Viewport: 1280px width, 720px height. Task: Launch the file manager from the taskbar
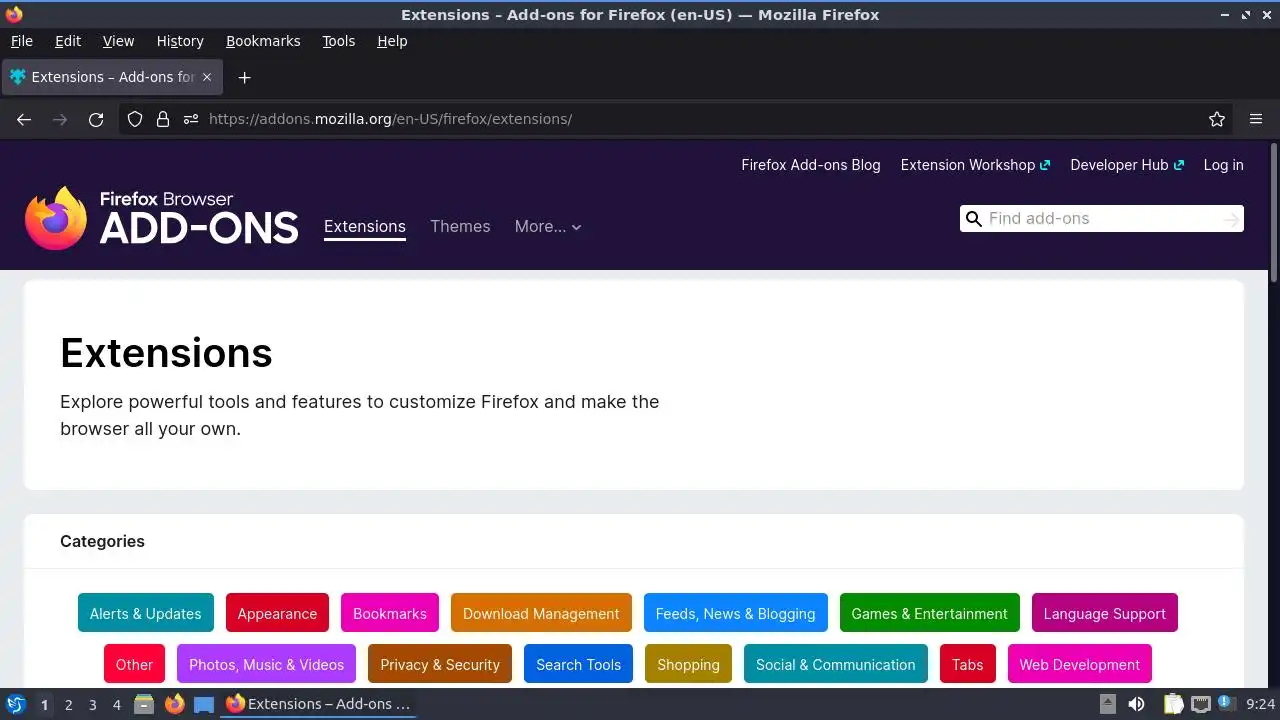tap(144, 704)
